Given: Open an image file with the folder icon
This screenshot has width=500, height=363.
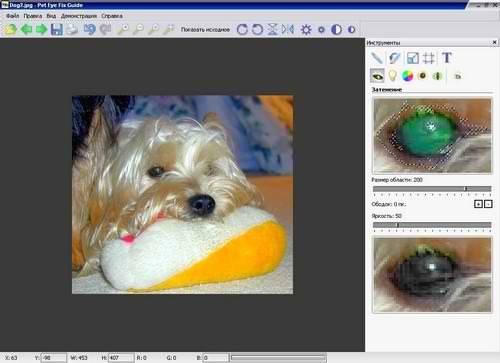Looking at the screenshot, I should tap(11, 29).
